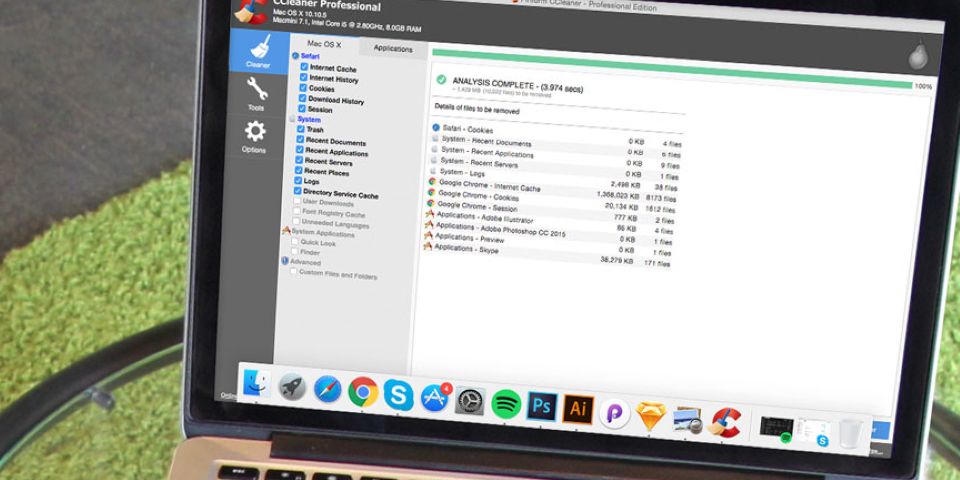960x480 pixels.
Task: Open the App Store with badge
Action: click(435, 398)
